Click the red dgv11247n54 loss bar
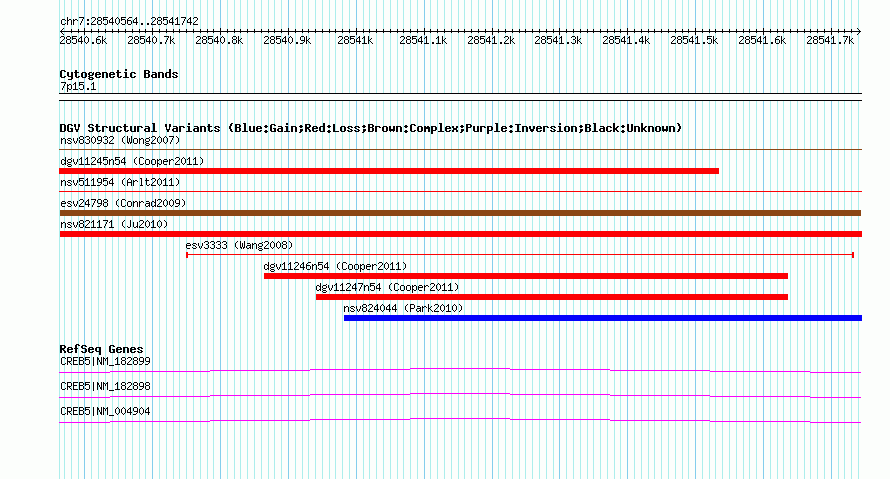The width and height of the screenshot is (890, 479). pyautogui.click(x=552, y=297)
